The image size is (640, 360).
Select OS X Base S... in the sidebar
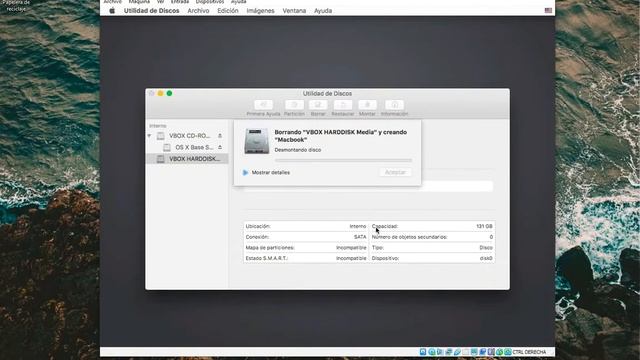click(187, 147)
